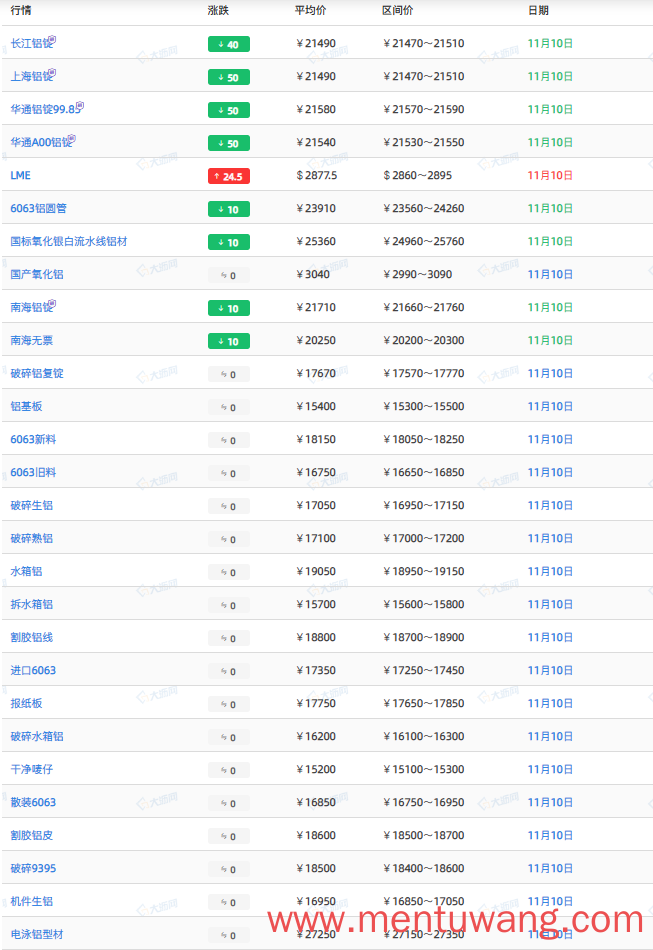
Task: Click the grey 0 badge for 国产氧化铝
Action: coord(229,276)
